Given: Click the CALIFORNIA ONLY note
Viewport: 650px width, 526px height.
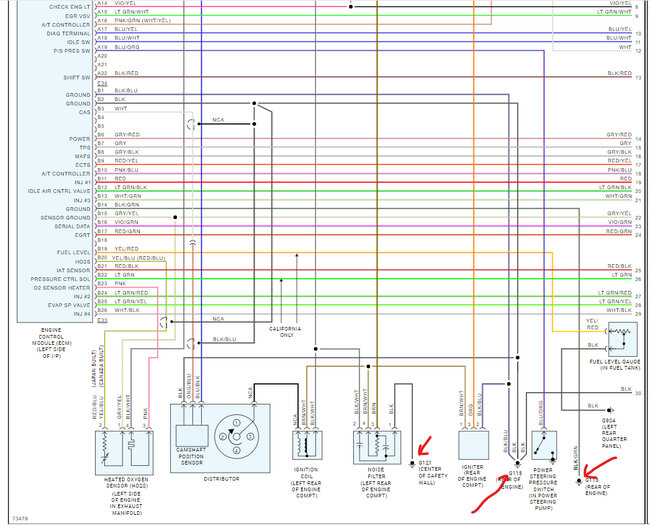Looking at the screenshot, I should (x=285, y=332).
